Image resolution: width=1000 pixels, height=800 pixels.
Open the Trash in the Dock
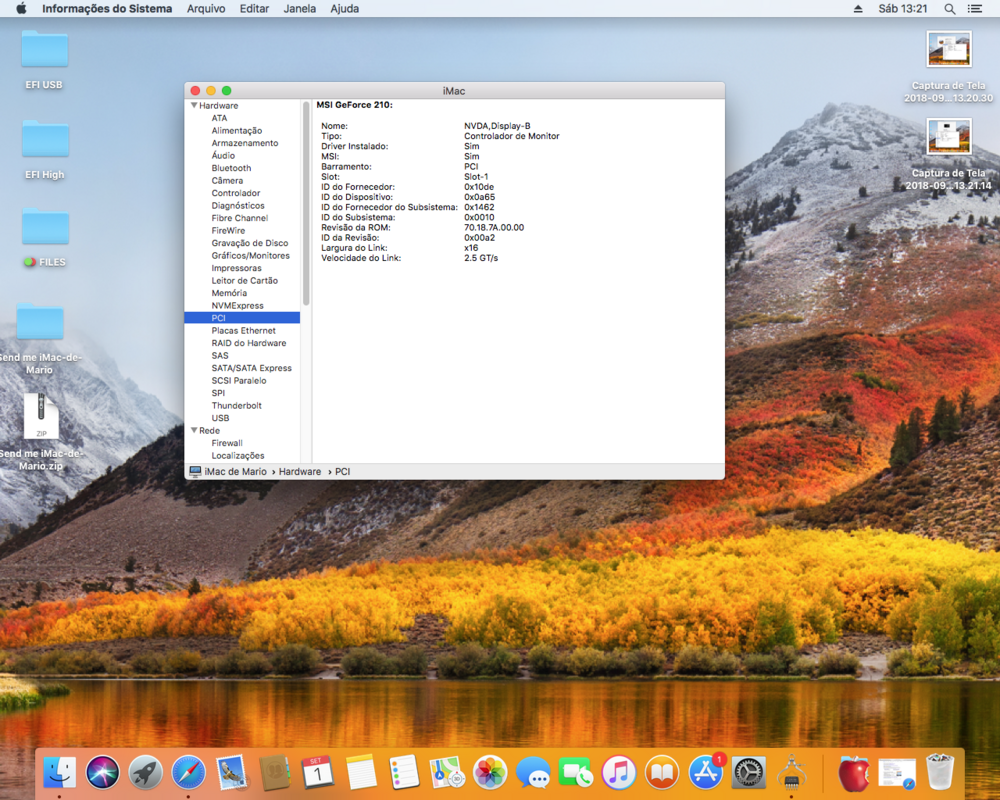(x=940, y=772)
